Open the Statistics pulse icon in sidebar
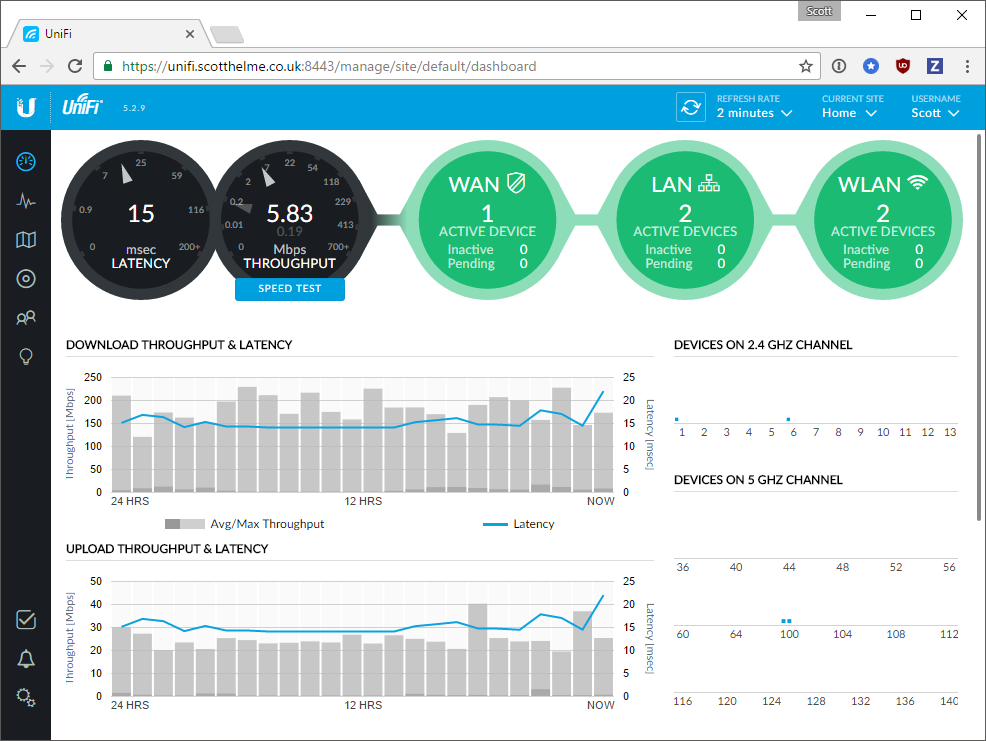The width and height of the screenshot is (986, 741). pos(26,200)
